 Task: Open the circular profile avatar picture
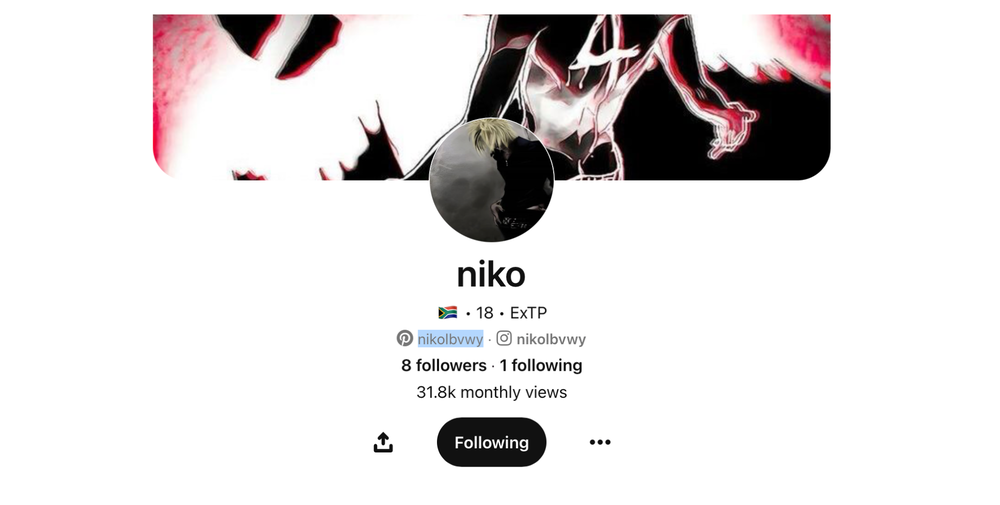point(491,180)
